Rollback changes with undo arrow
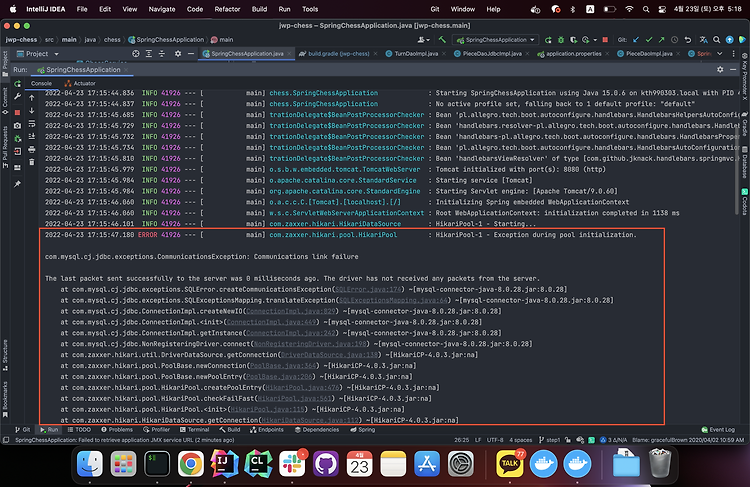This screenshot has height=487, width=750. click(688, 40)
